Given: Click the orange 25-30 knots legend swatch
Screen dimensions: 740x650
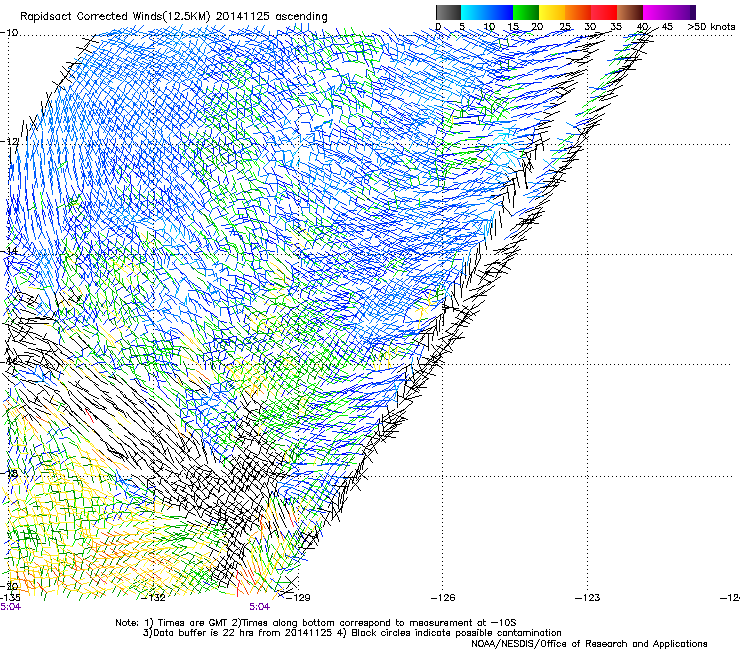Looking at the screenshot, I should coord(578,12).
